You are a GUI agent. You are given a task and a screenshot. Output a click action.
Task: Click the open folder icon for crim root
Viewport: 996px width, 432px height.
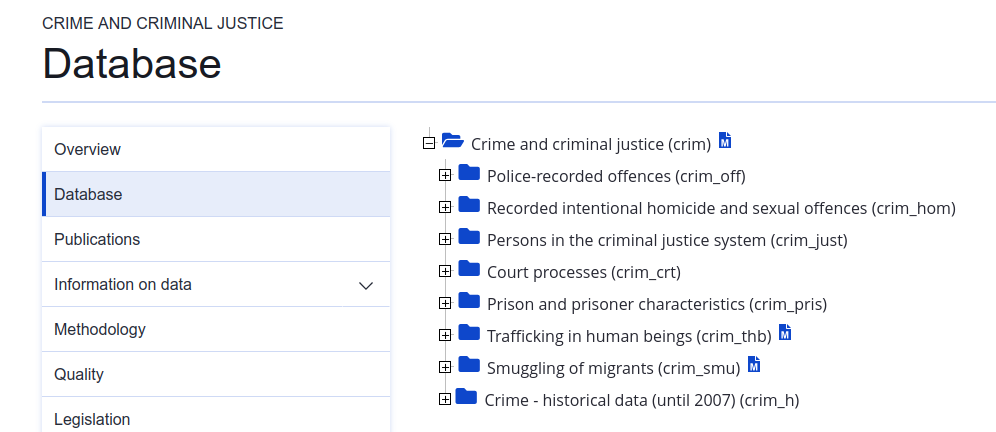click(x=453, y=140)
